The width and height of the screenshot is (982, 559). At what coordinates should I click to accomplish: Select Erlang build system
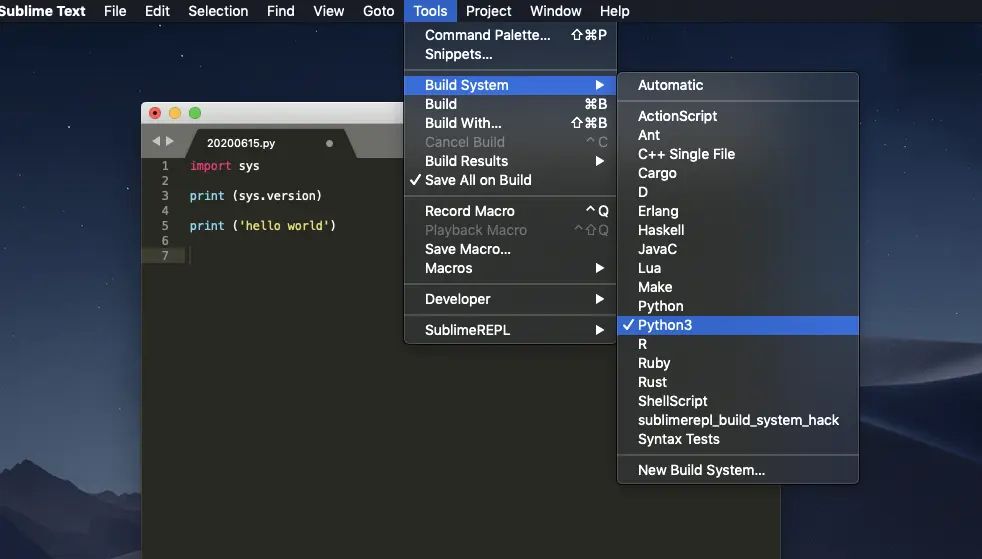(738, 211)
